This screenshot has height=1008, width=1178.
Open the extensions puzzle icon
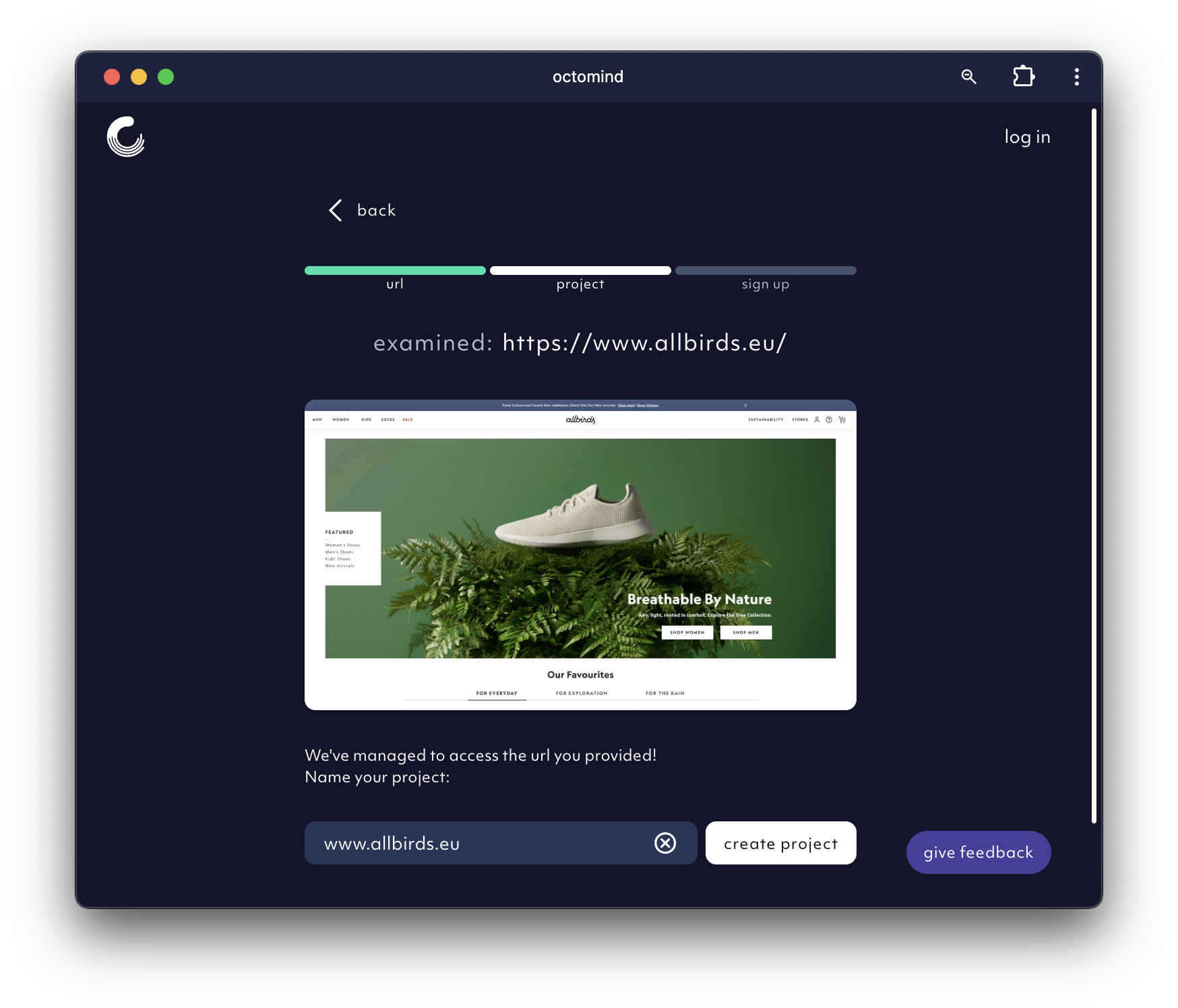1024,76
